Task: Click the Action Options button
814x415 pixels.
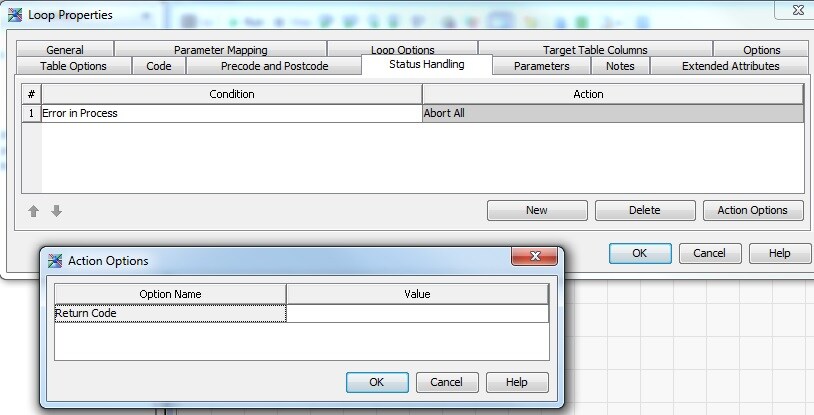Action: pos(752,210)
